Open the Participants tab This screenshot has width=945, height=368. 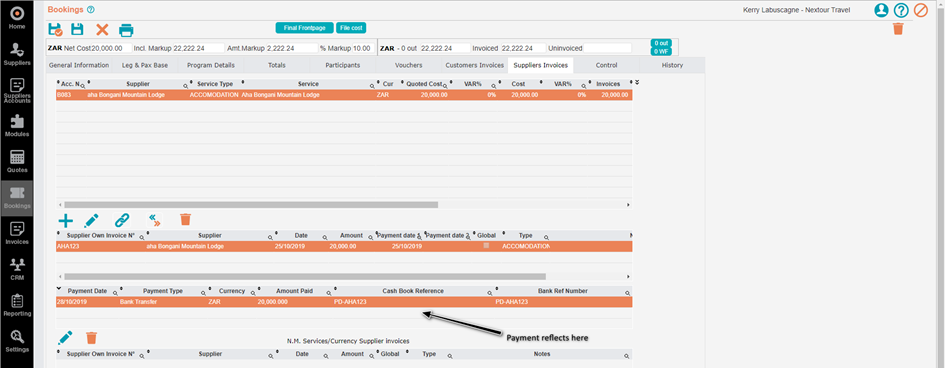pyautogui.click(x=342, y=65)
